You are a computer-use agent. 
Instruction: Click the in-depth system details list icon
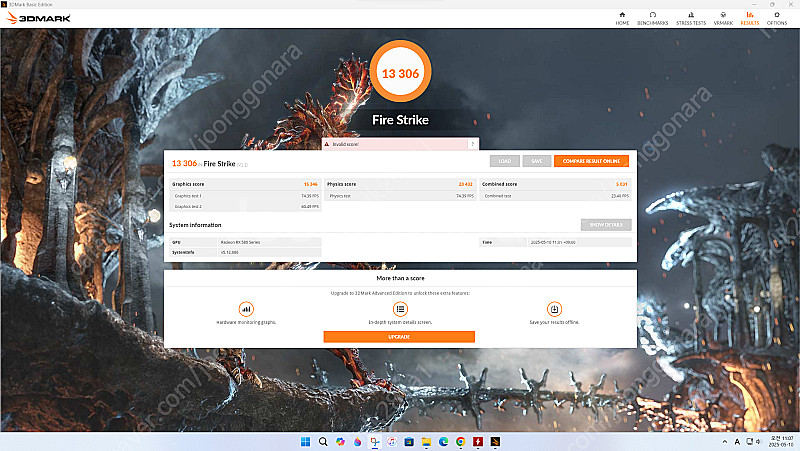pyautogui.click(x=400, y=309)
